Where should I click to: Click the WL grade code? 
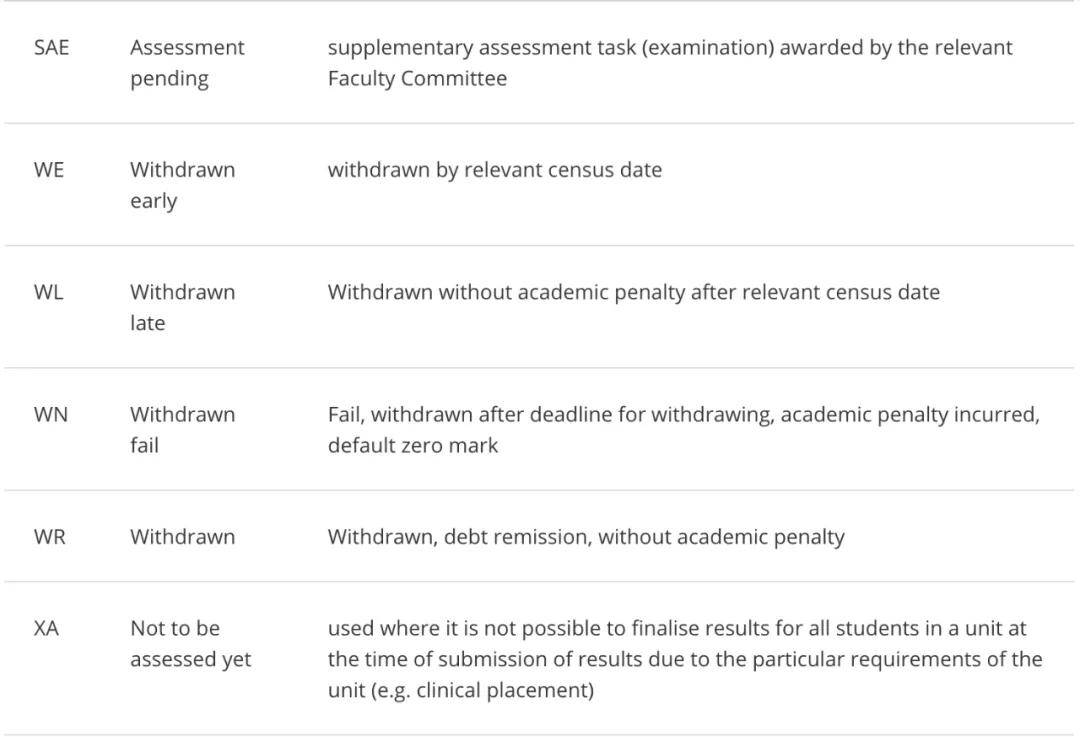49,293
